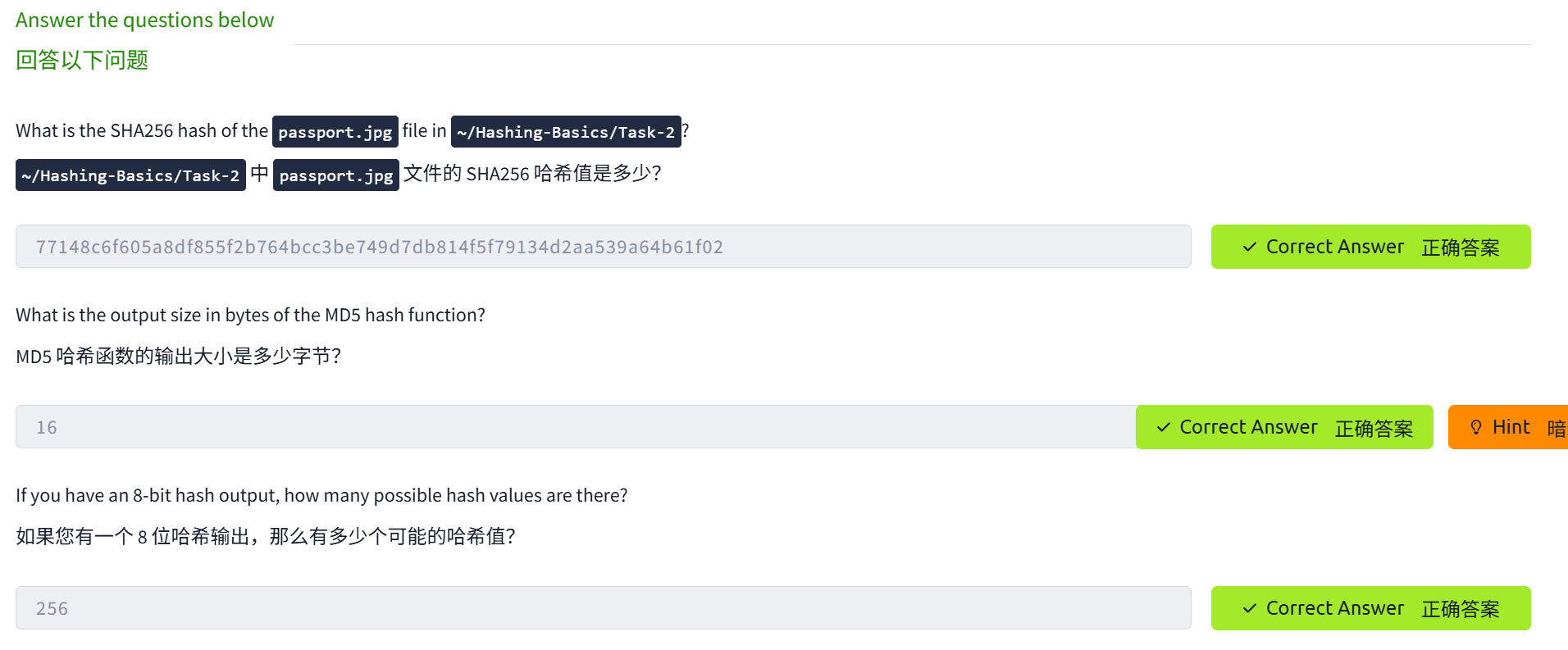Open the orange Hint button
This screenshot has height=650, width=1568.
pyautogui.click(x=1511, y=427)
